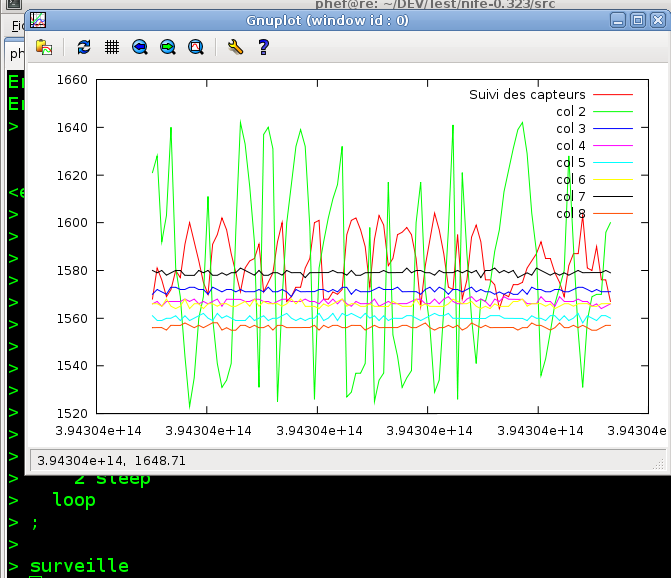
Task: Hide the col 3 curve via legend
Action: click(x=570, y=128)
